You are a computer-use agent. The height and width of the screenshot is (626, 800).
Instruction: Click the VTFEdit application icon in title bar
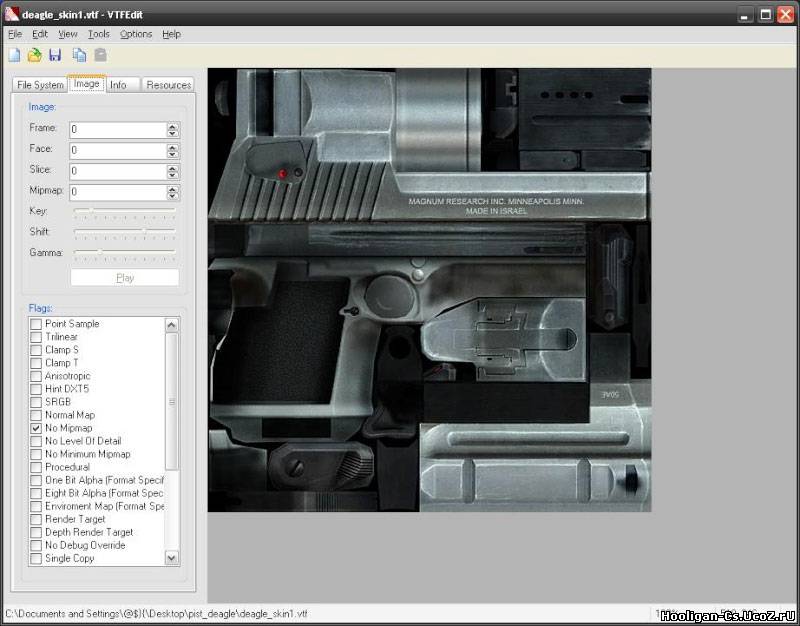(x=11, y=14)
